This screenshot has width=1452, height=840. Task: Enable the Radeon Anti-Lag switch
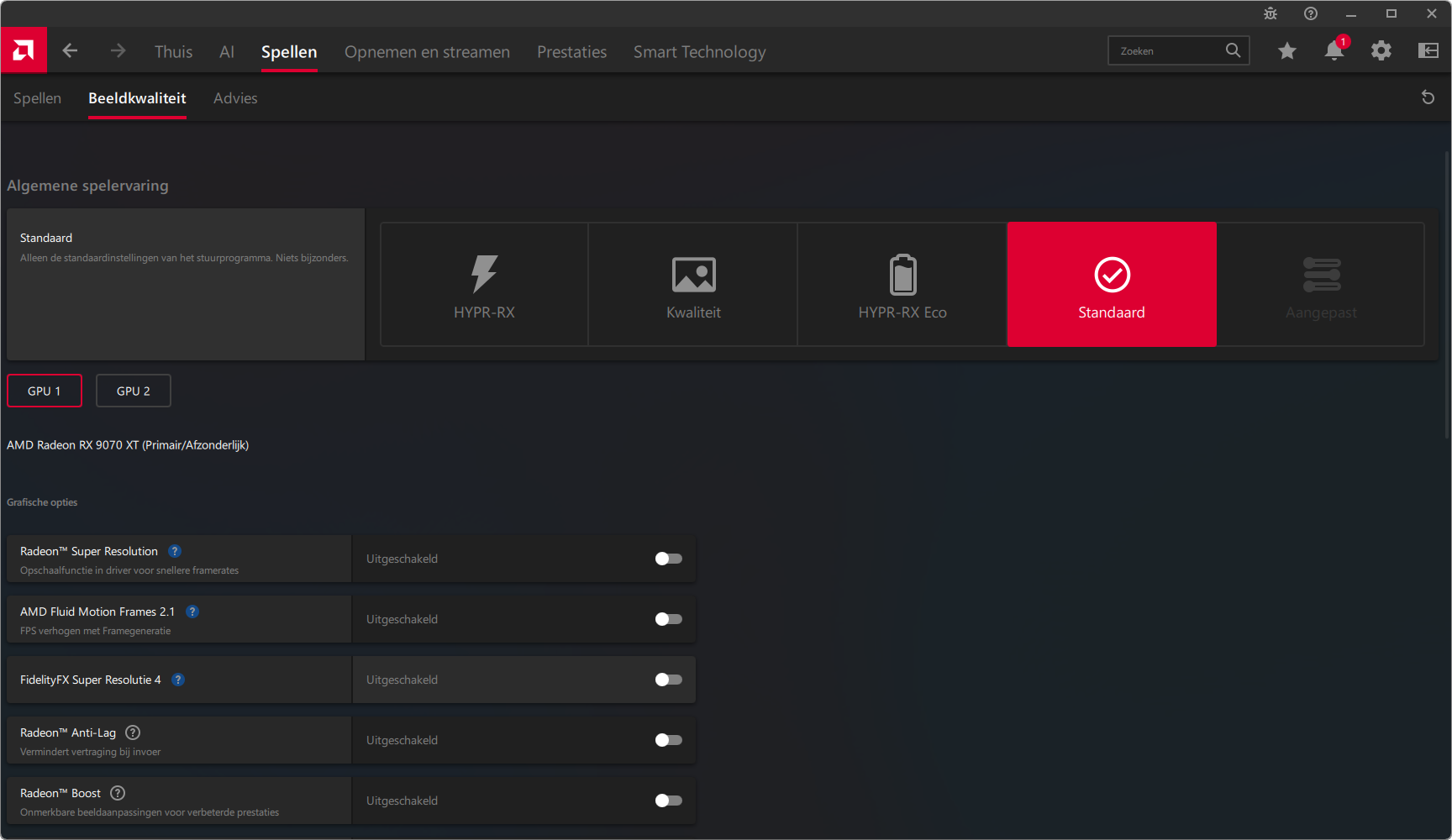668,740
